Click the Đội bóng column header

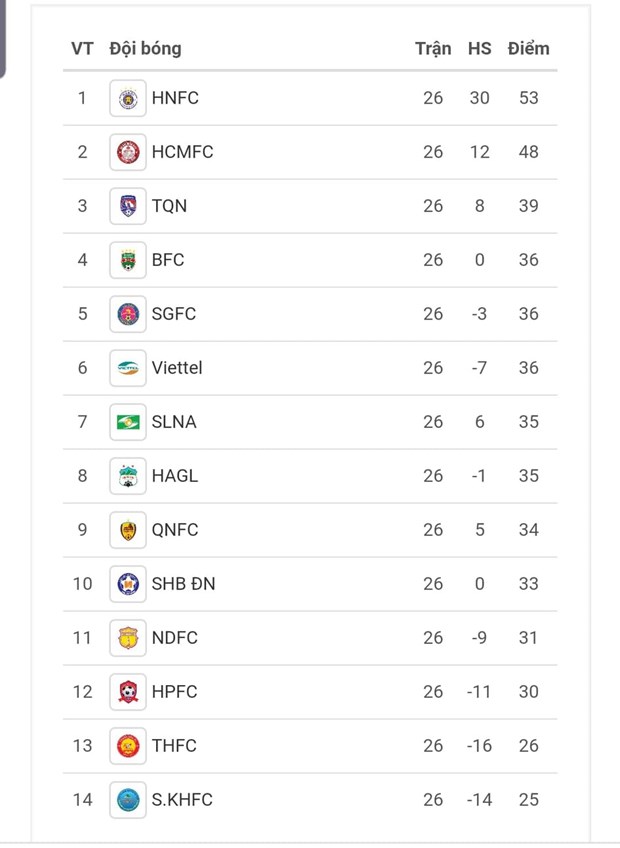[145, 48]
